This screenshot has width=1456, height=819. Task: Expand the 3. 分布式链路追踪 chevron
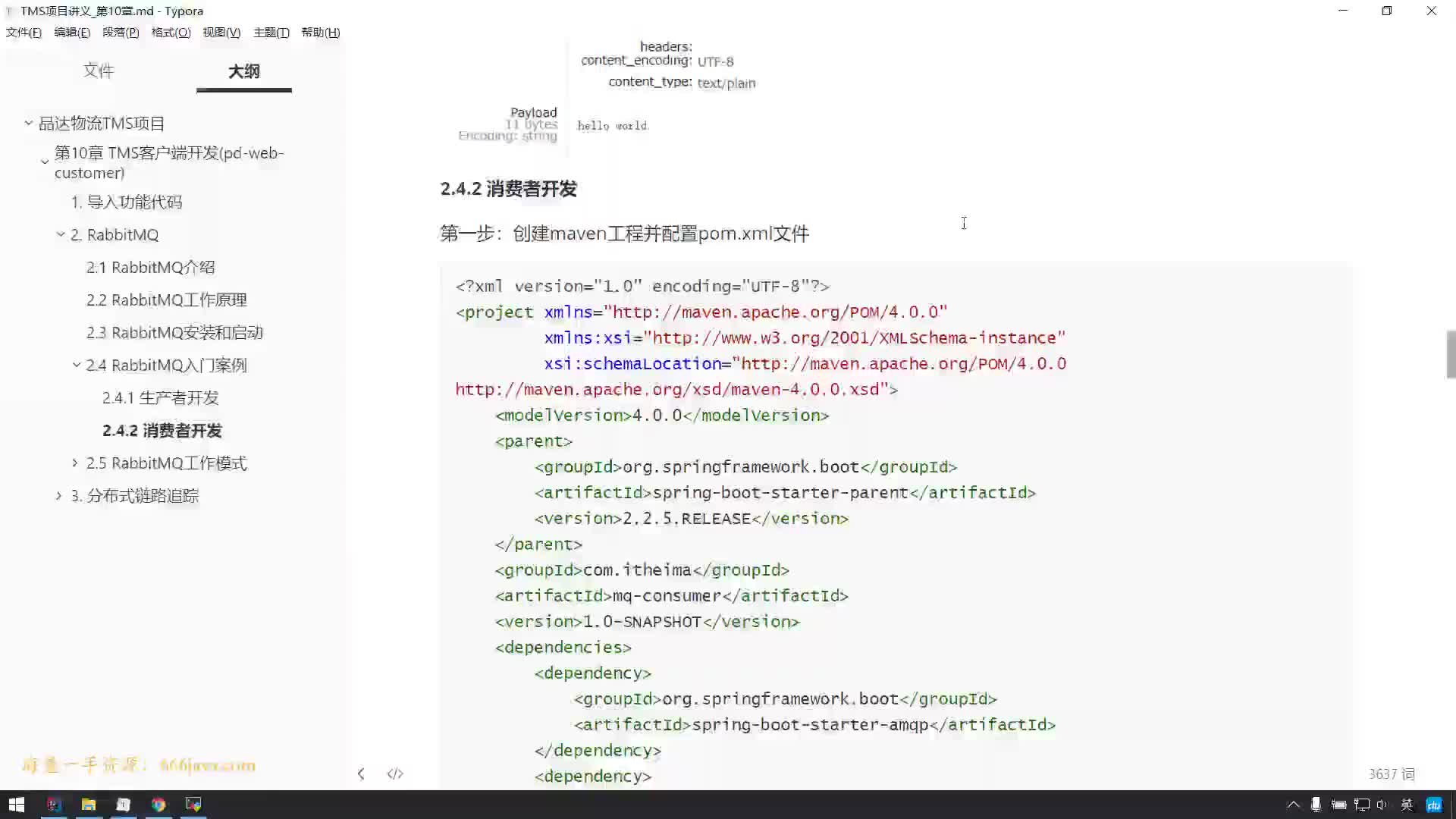(x=59, y=495)
